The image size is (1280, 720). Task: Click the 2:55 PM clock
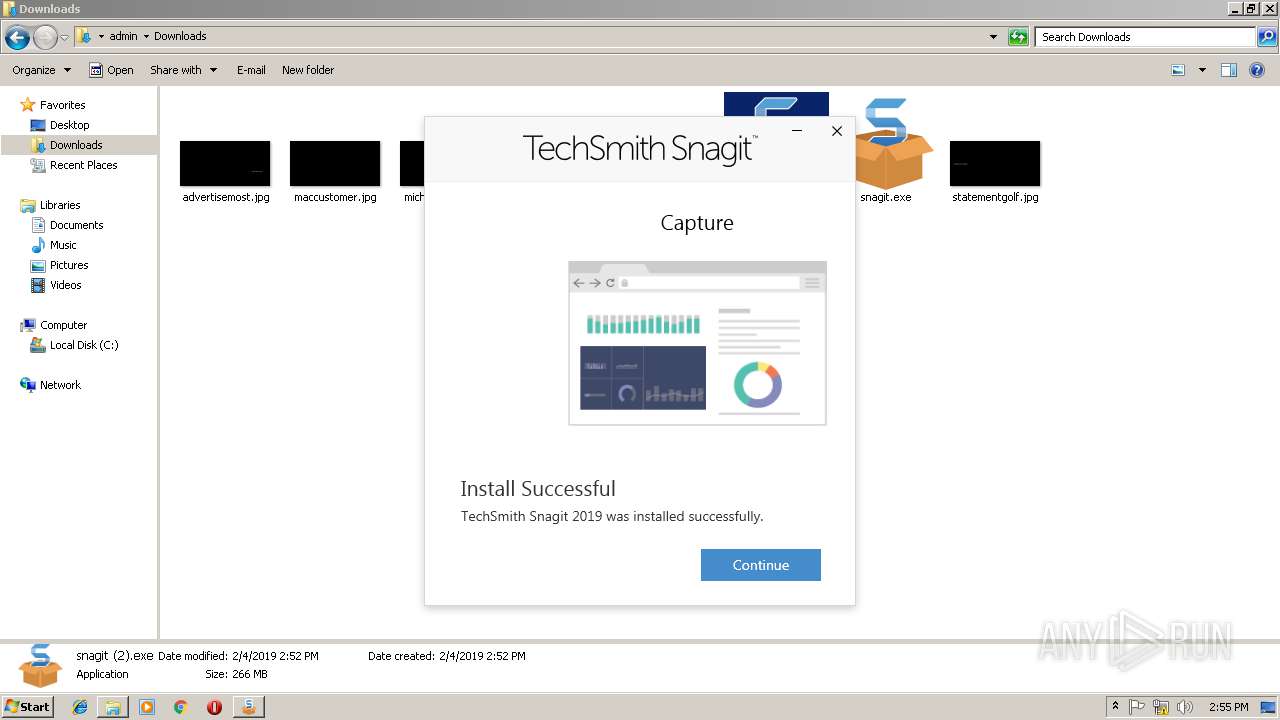click(x=1228, y=707)
